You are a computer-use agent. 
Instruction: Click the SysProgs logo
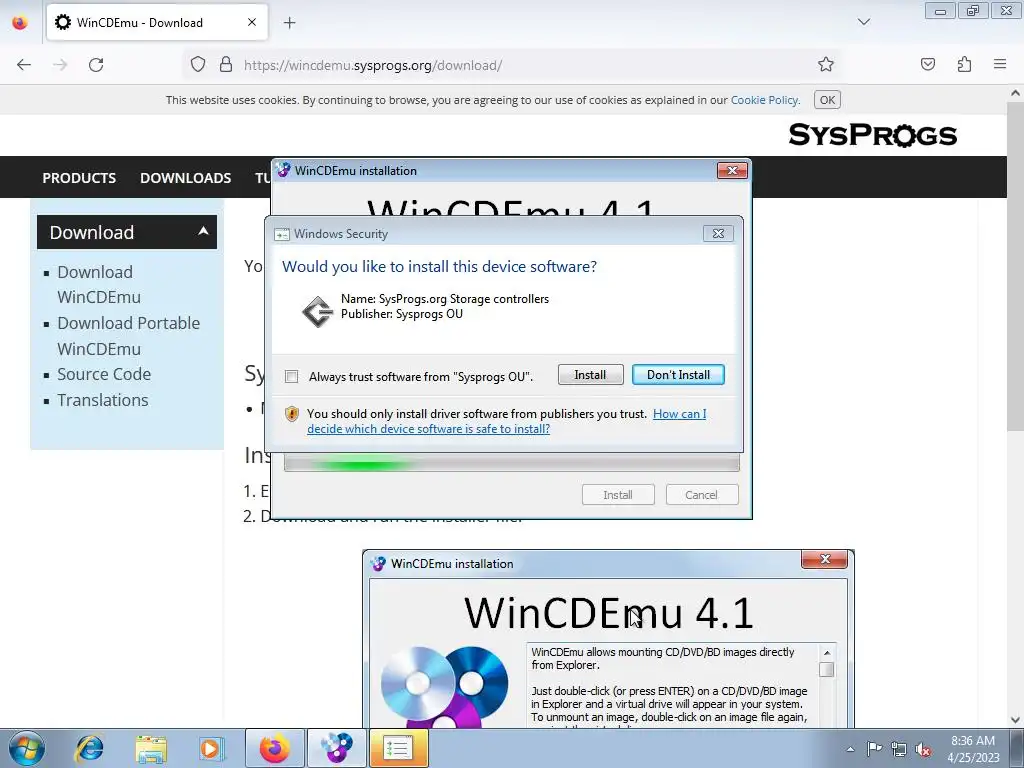click(872, 135)
